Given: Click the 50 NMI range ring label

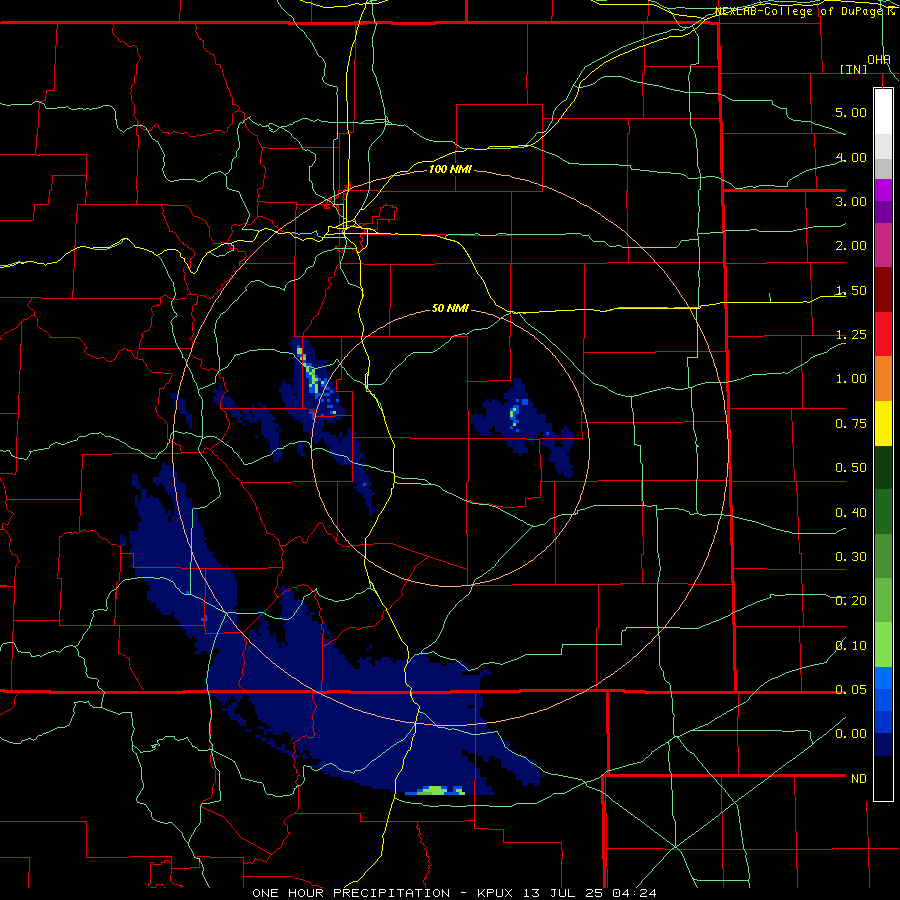Looking at the screenshot, I should click(x=450, y=308).
